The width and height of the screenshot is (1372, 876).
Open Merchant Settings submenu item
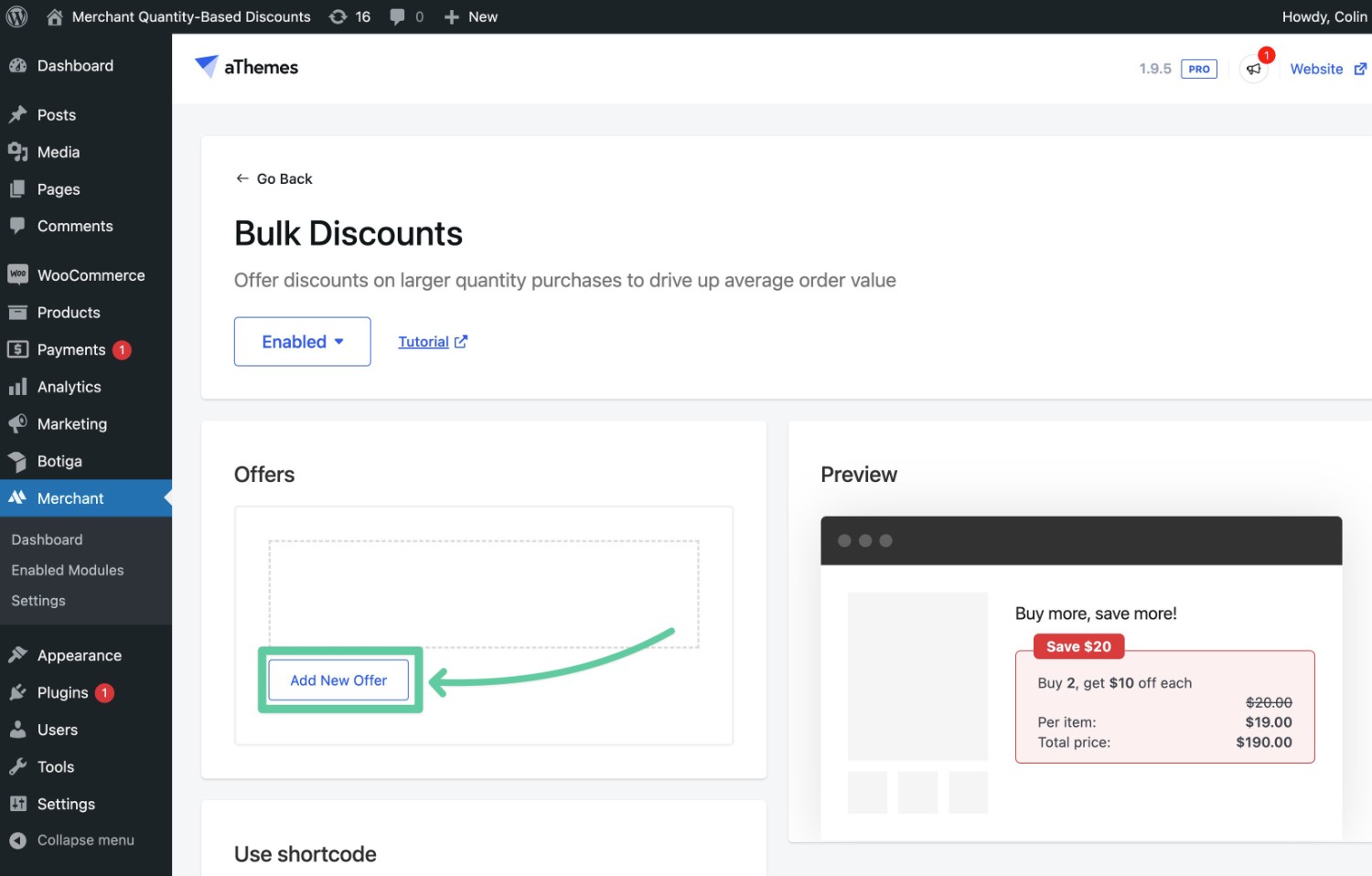click(38, 601)
